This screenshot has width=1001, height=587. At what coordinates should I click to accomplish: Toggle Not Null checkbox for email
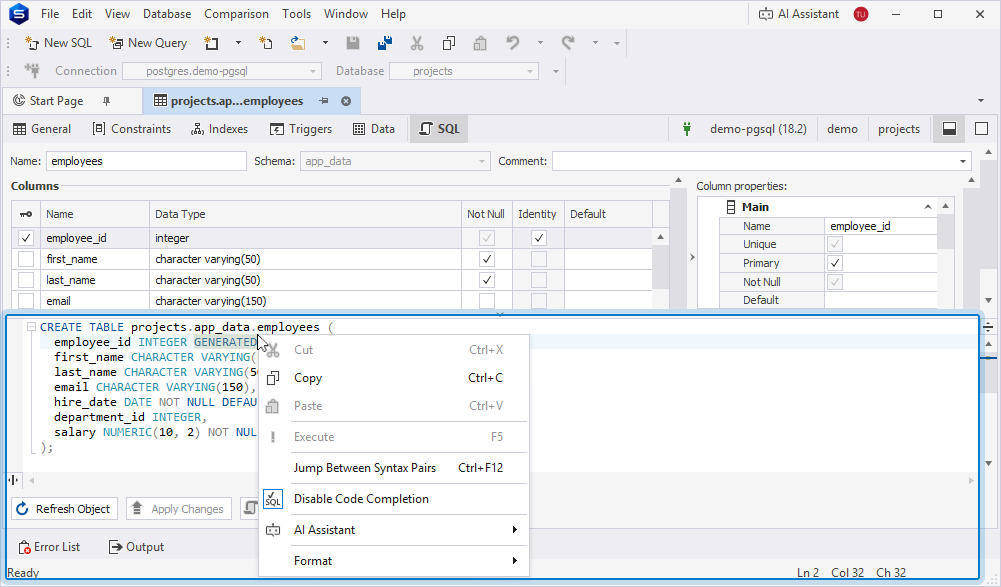[x=486, y=301]
